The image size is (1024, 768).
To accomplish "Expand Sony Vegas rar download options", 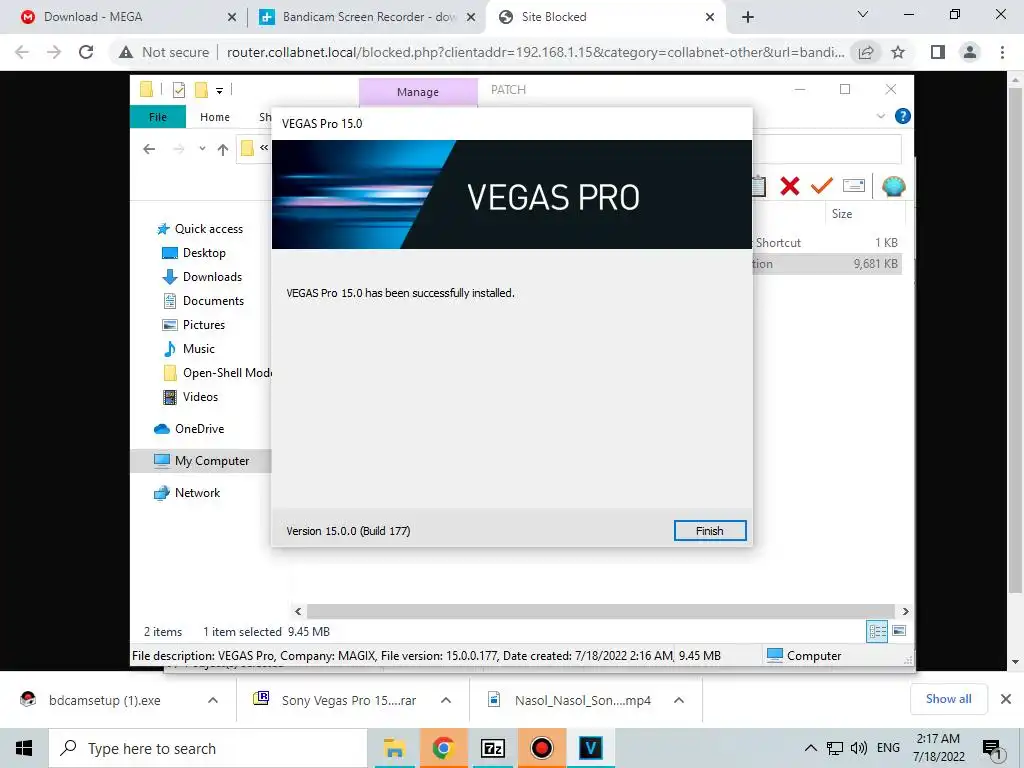I will coord(446,700).
